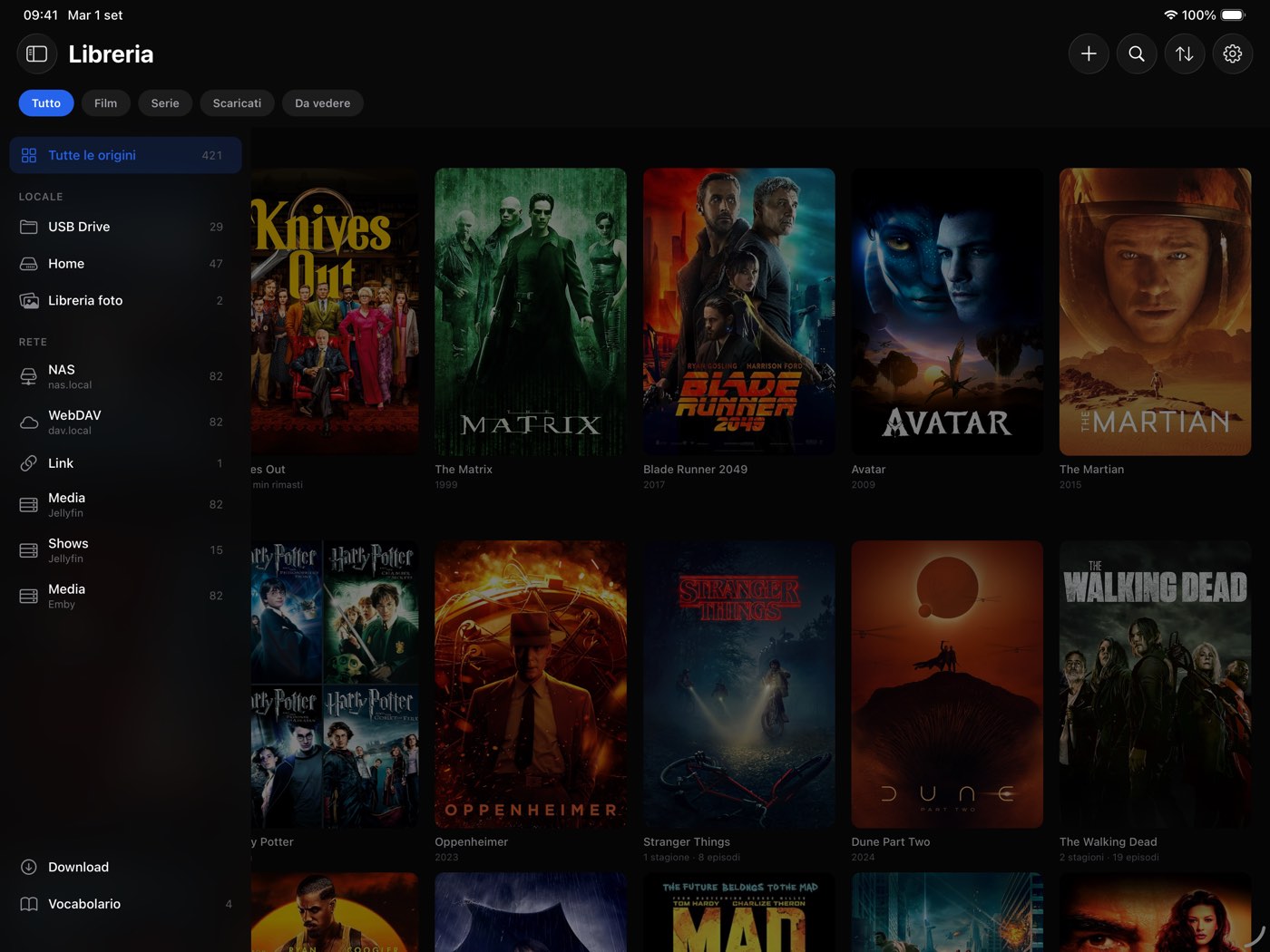Open settings gear icon

[1233, 53]
